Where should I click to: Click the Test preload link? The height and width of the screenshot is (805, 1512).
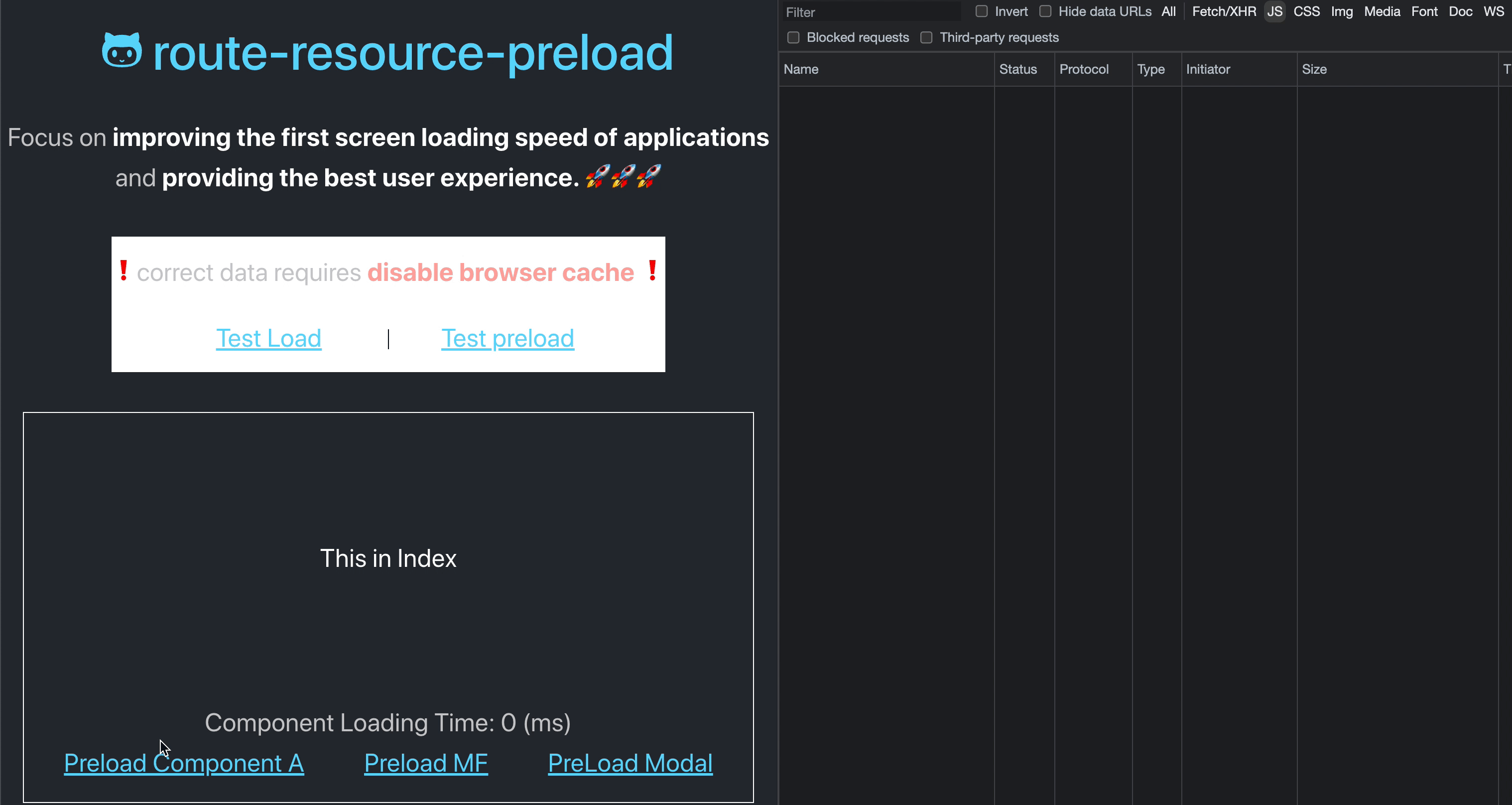[508, 338]
